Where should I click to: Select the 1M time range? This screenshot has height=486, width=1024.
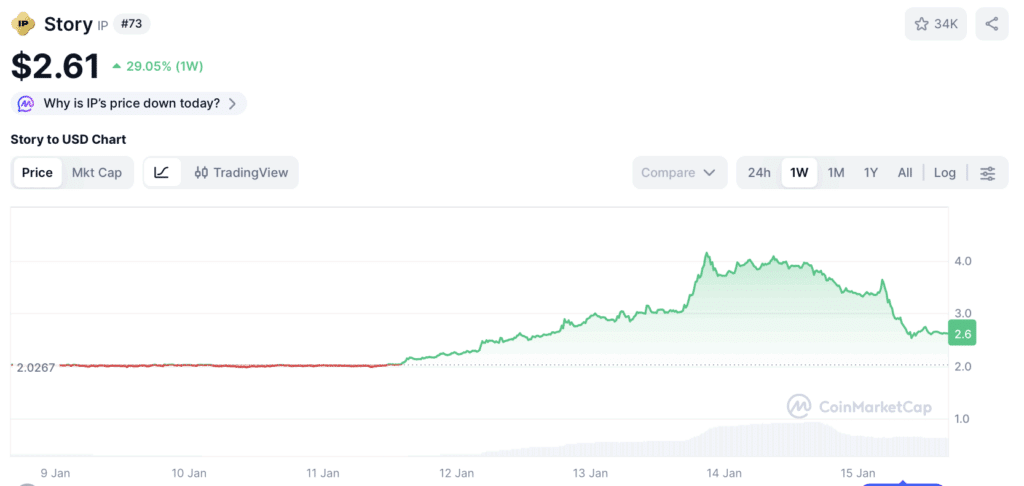coord(836,173)
